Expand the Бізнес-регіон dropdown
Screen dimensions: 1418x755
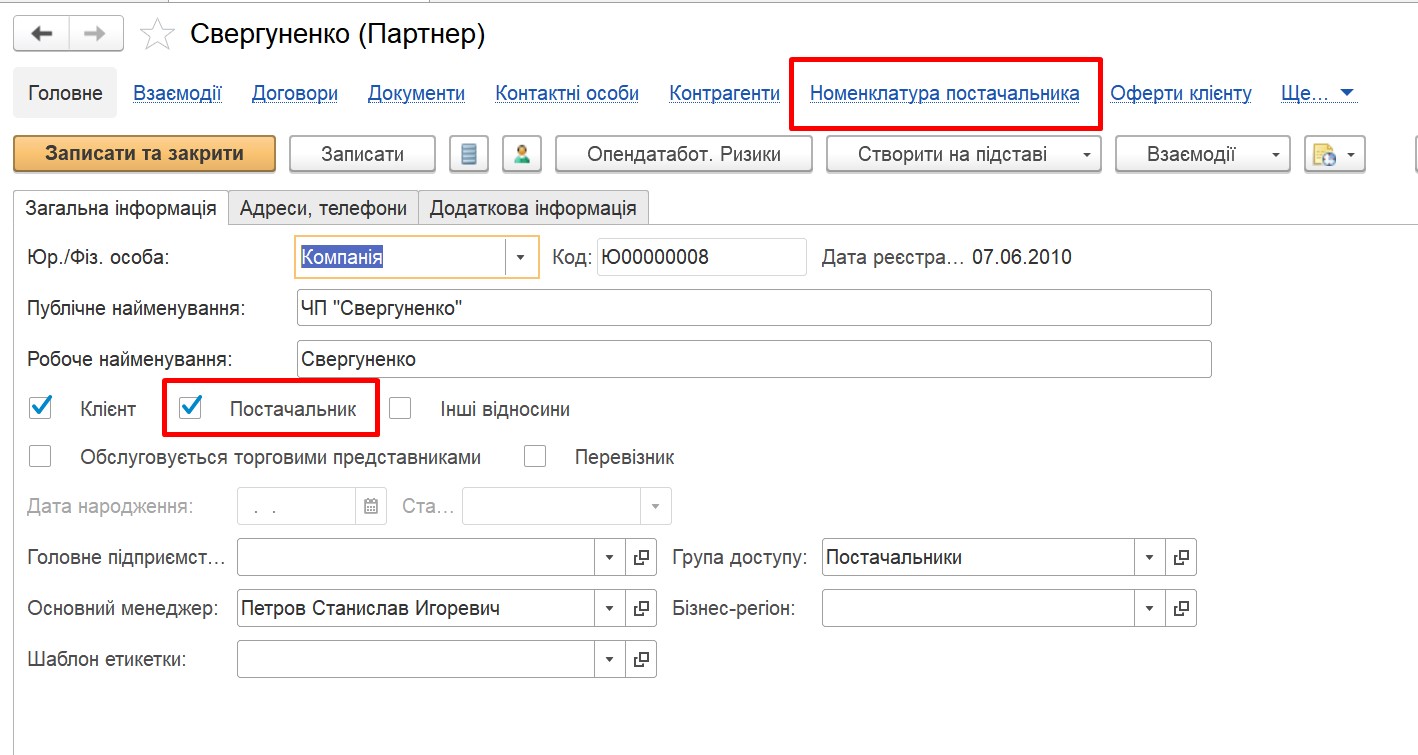tap(1150, 608)
